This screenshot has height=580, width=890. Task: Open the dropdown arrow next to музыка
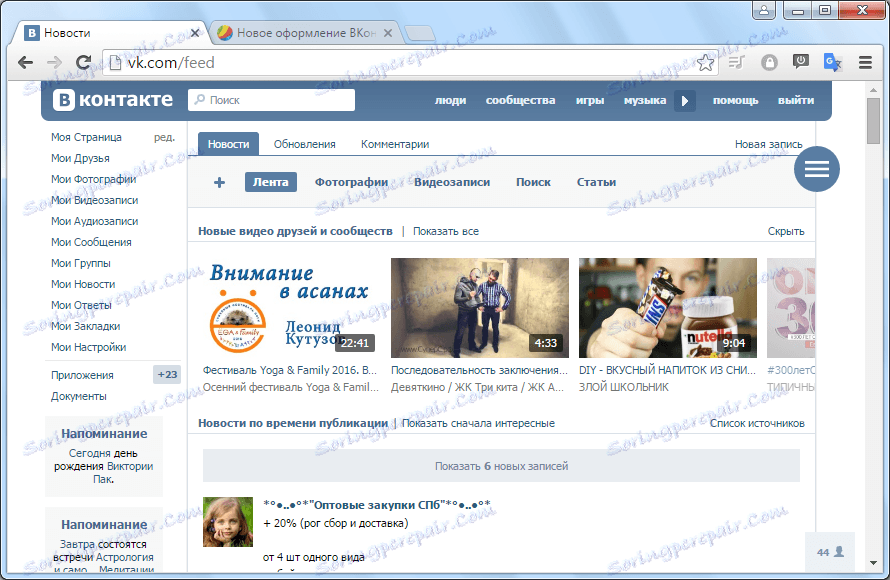coord(685,100)
